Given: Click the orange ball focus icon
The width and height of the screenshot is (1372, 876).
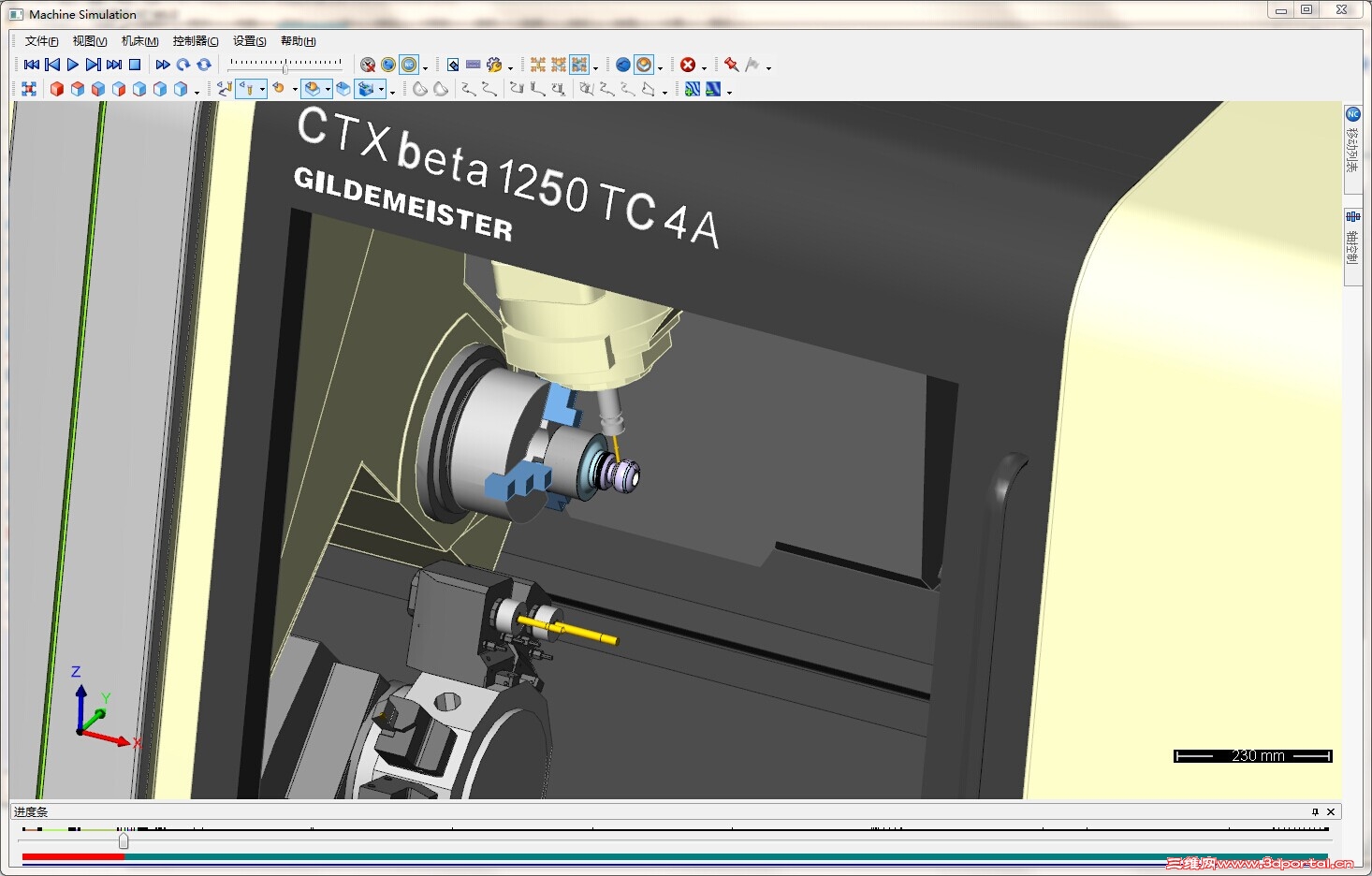Looking at the screenshot, I should [x=279, y=89].
